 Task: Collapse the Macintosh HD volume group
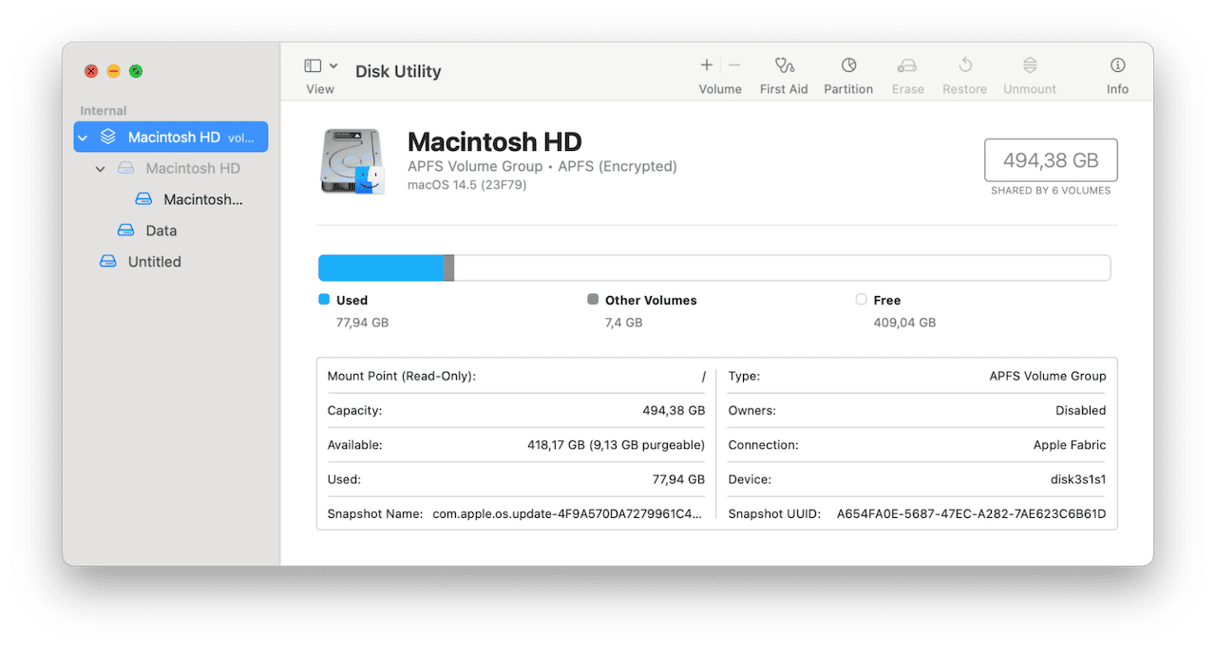point(83,138)
